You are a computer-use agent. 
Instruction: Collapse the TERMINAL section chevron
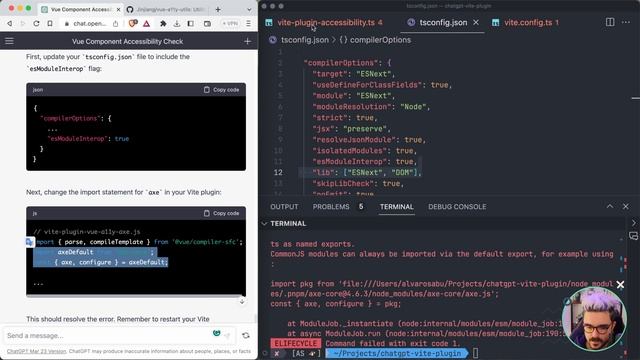point(264,224)
